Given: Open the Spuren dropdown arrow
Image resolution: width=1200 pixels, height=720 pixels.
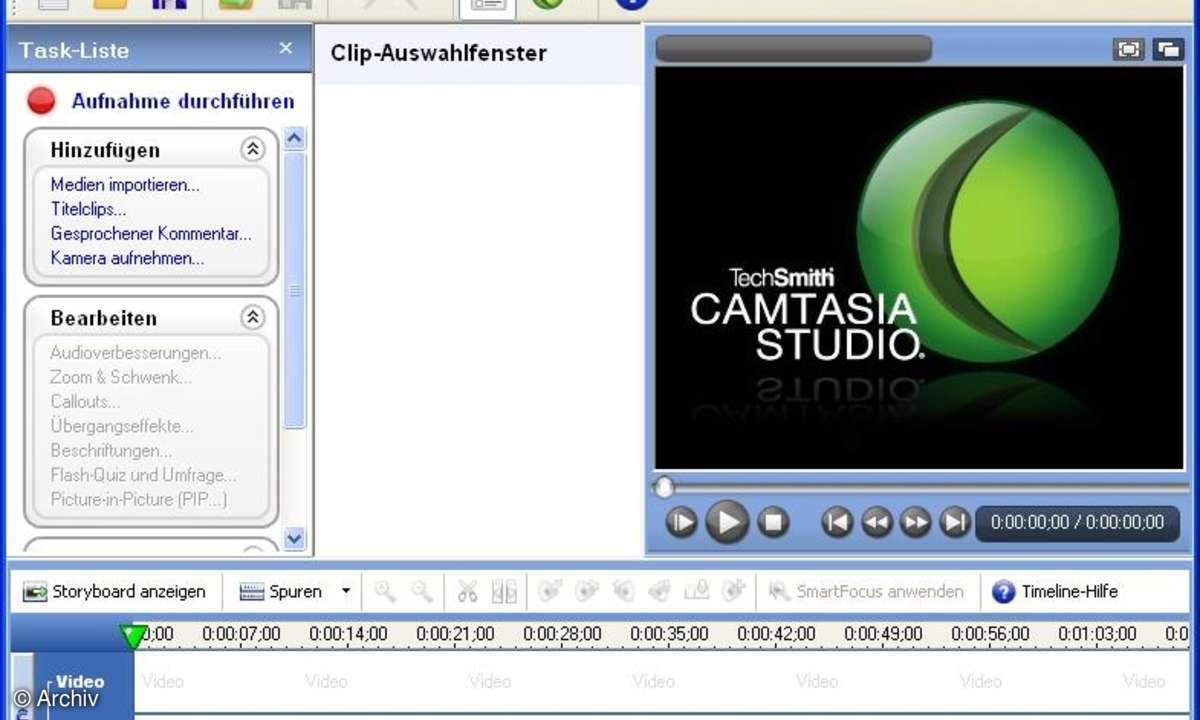Looking at the screenshot, I should [346, 591].
